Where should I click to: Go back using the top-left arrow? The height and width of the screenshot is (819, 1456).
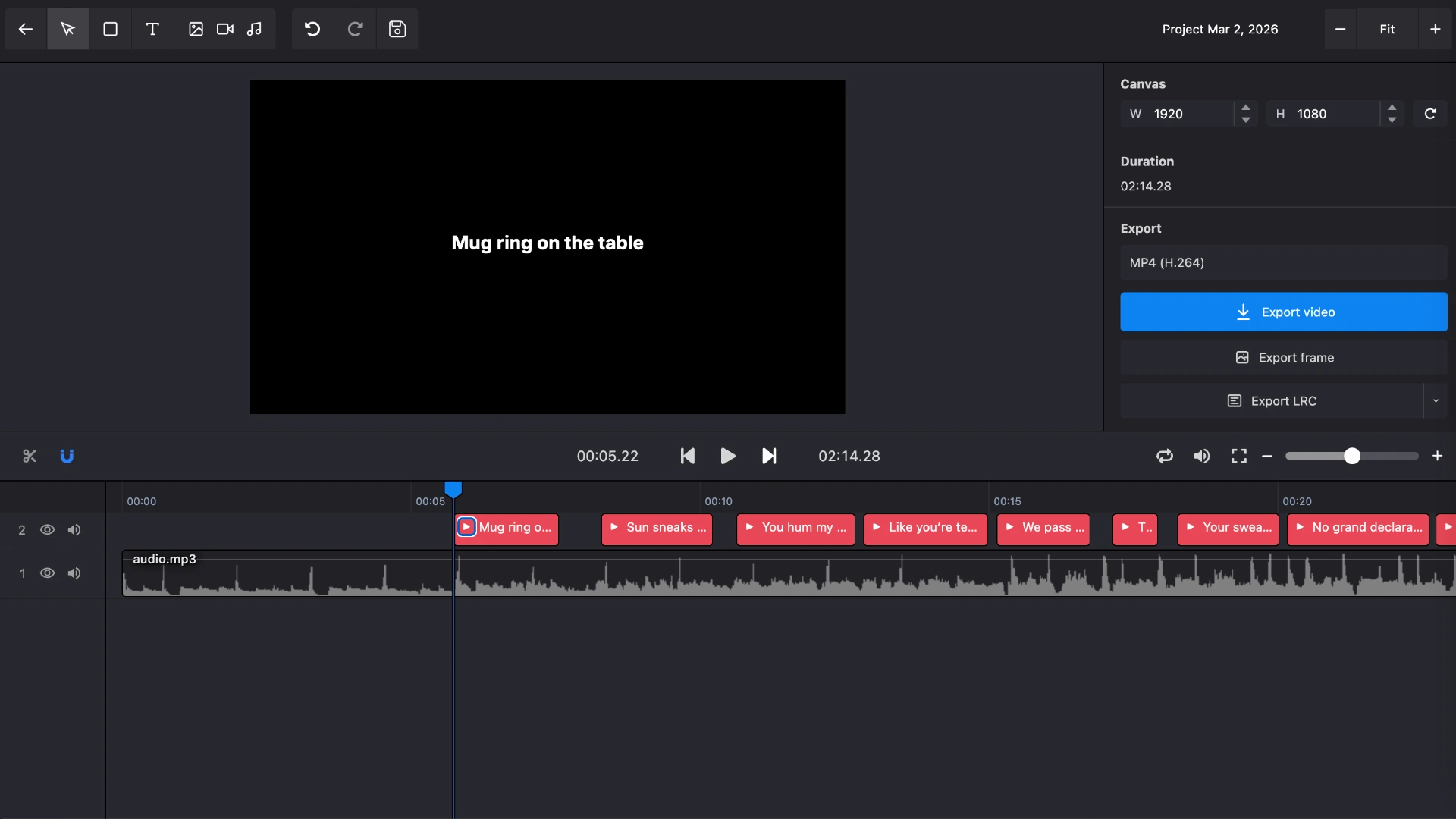click(x=25, y=29)
